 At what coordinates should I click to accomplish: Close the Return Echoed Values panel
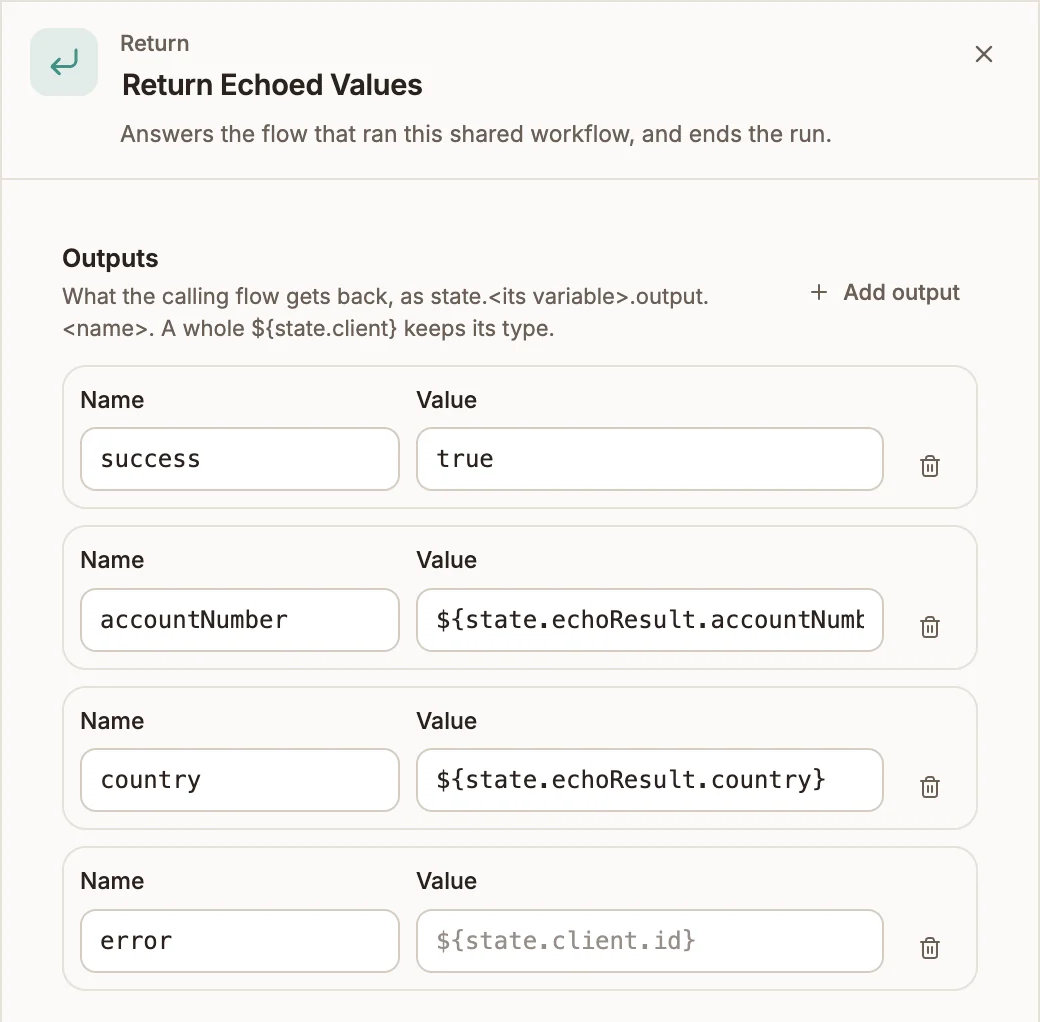click(984, 54)
